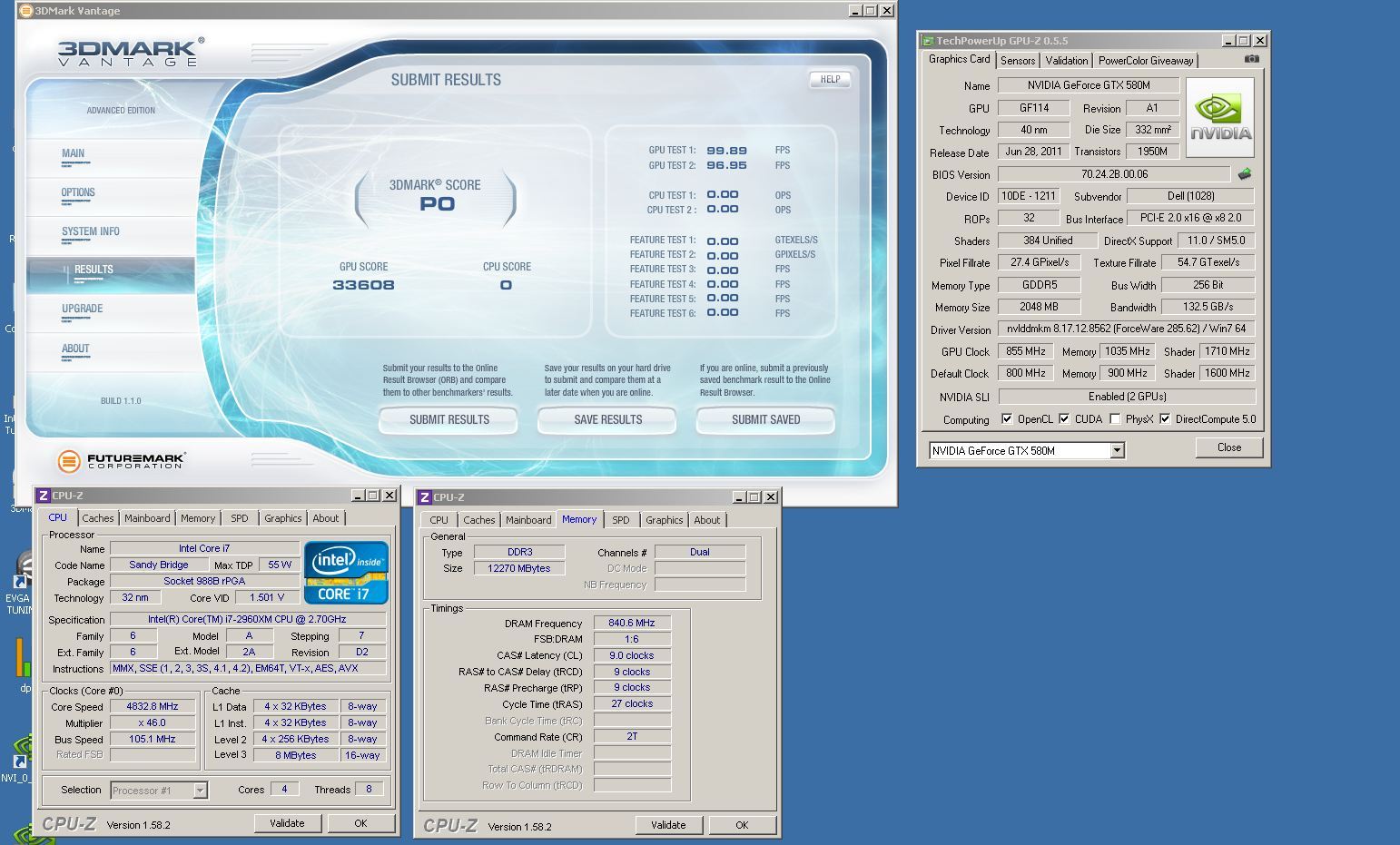Open the Upgrade section in 3DMark

(x=82, y=309)
